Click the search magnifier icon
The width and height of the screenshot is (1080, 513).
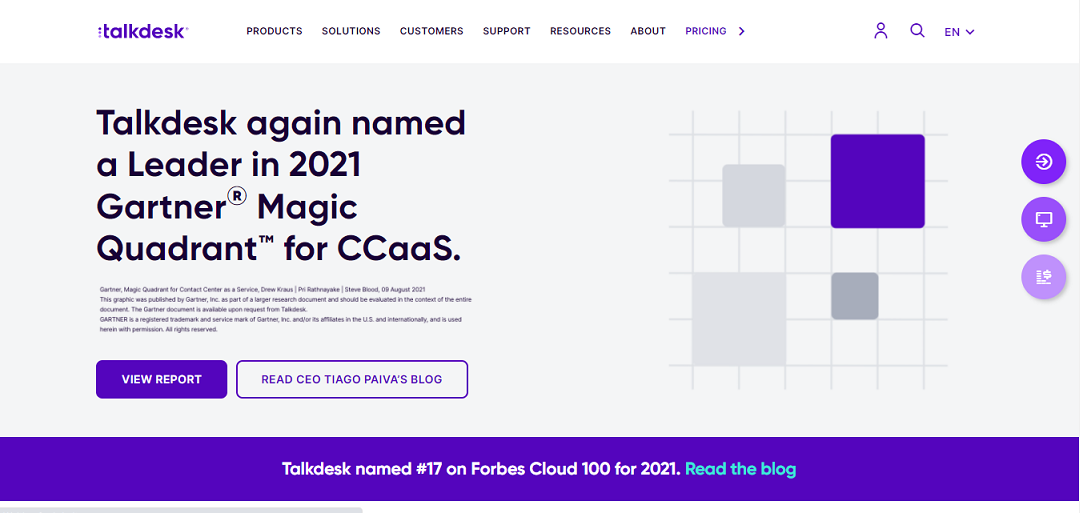[x=917, y=30]
